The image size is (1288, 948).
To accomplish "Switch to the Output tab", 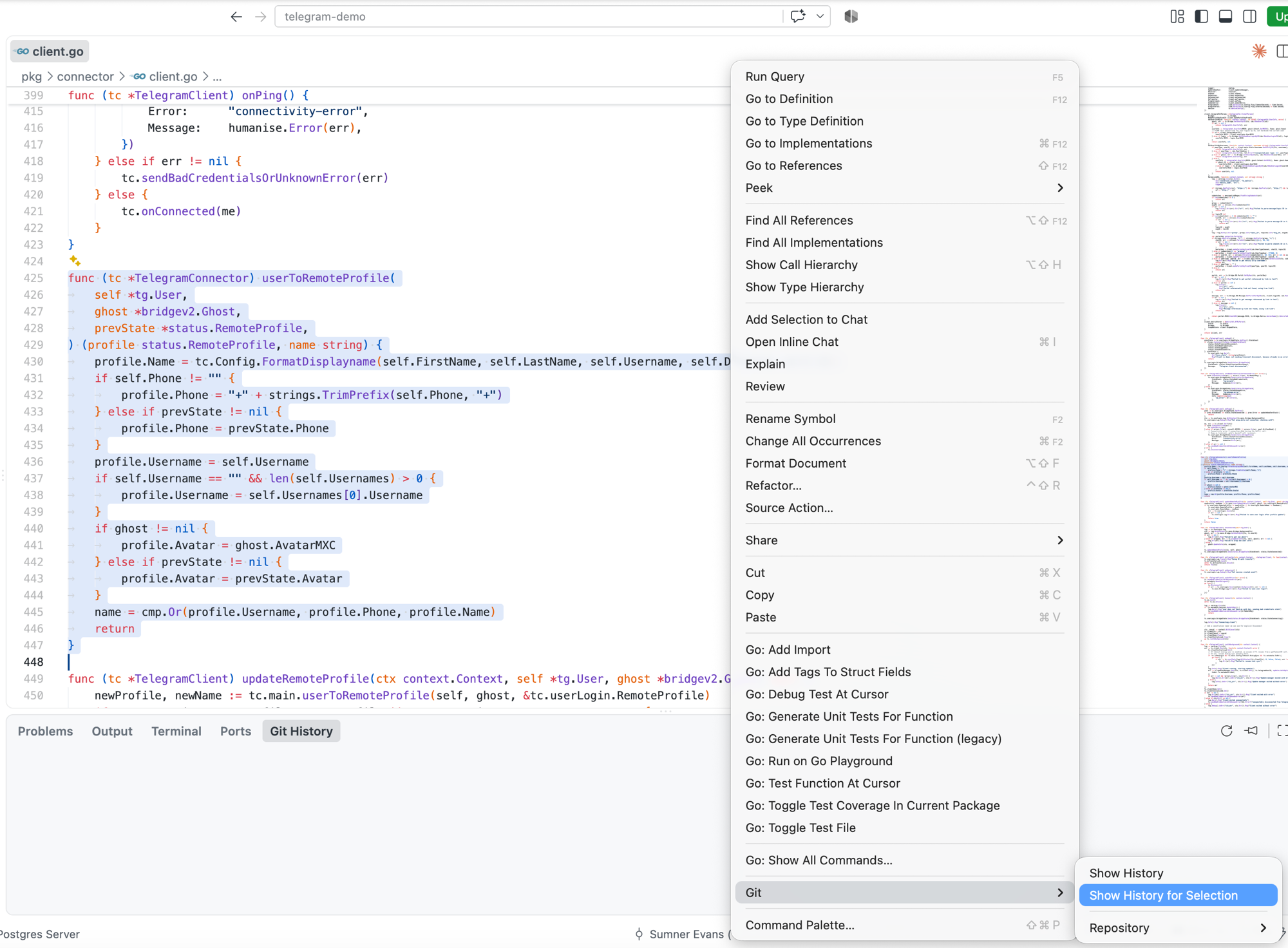I will (112, 731).
